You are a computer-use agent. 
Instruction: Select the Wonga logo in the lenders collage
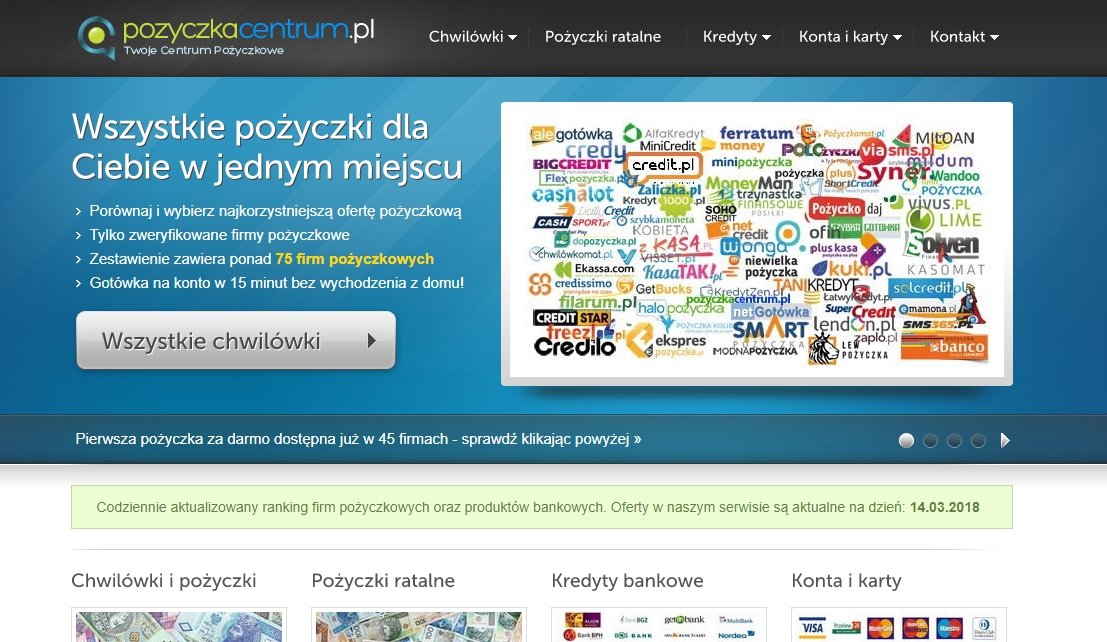(754, 247)
